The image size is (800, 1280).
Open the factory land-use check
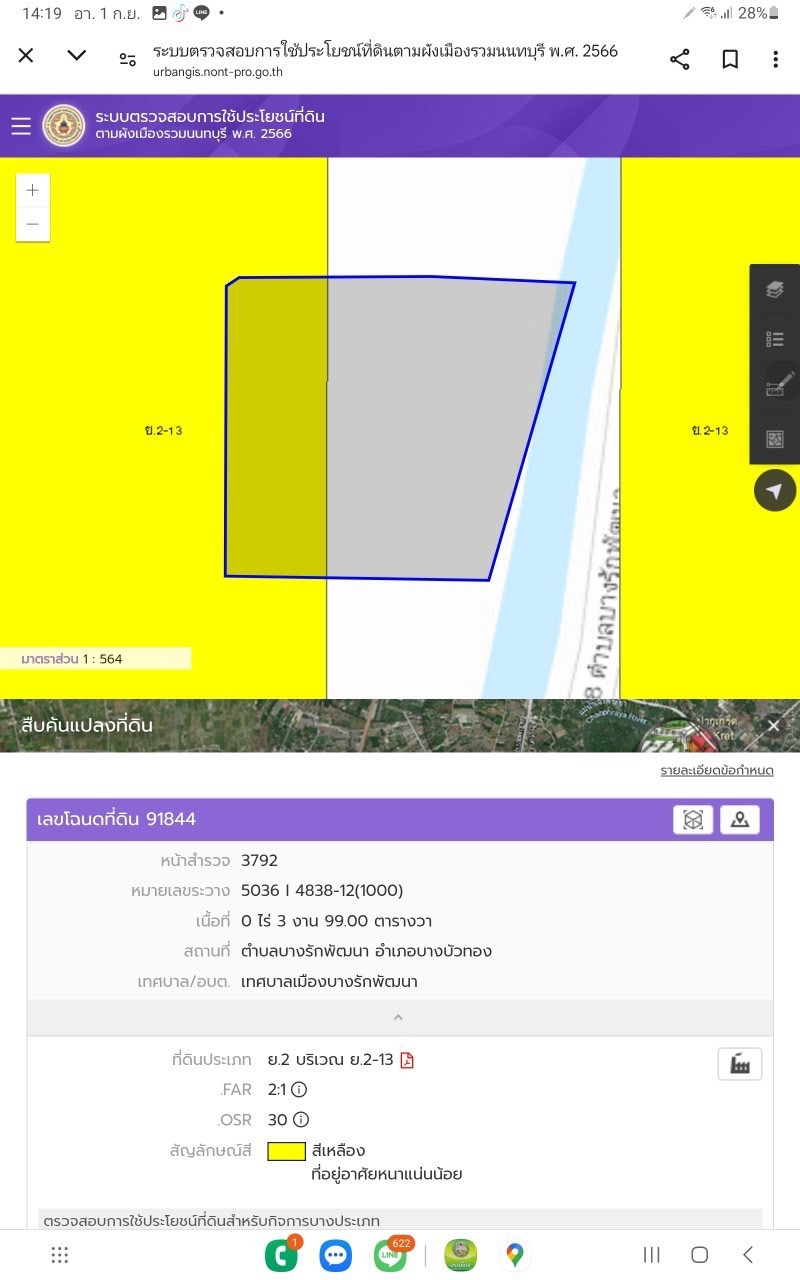[740, 1064]
